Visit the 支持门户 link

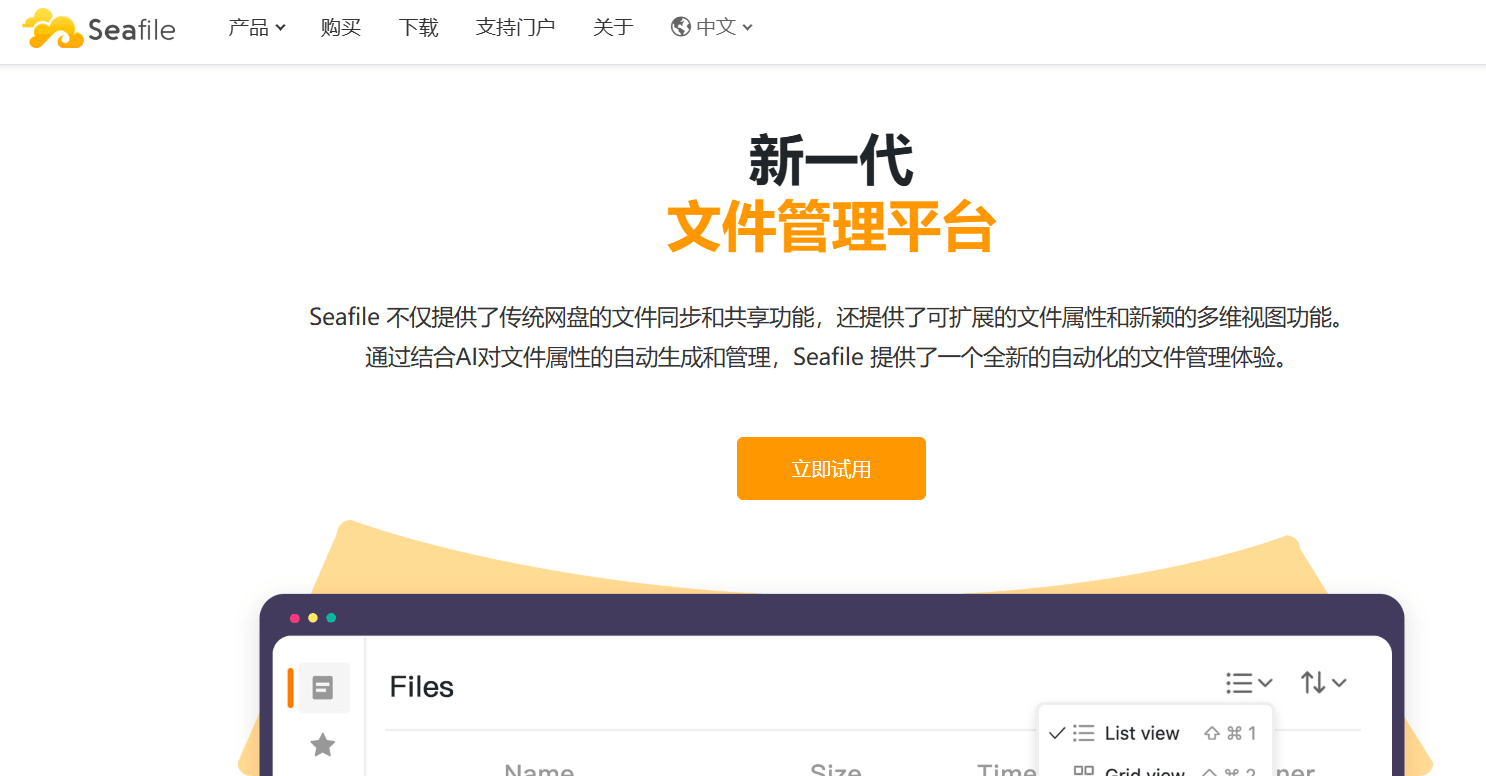pyautogui.click(x=515, y=28)
